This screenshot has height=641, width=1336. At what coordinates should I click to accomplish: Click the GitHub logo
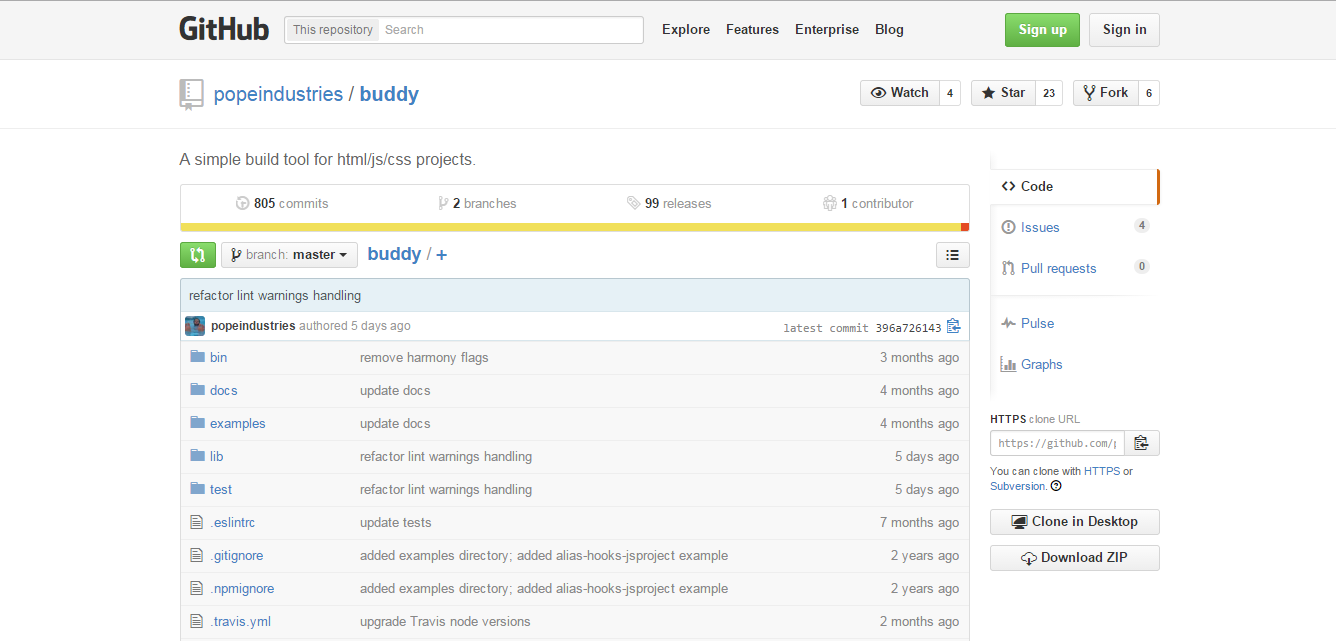point(224,29)
